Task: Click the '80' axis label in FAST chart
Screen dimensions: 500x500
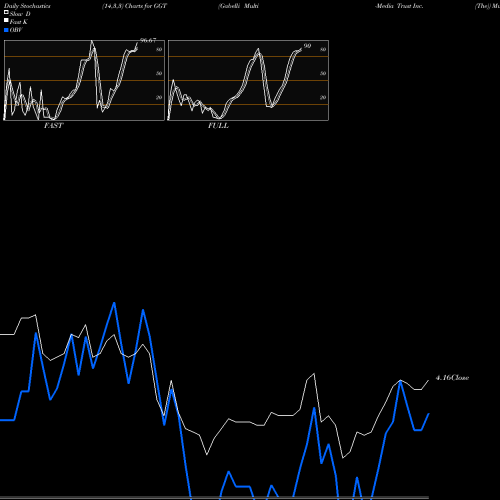Action: tap(159, 50)
